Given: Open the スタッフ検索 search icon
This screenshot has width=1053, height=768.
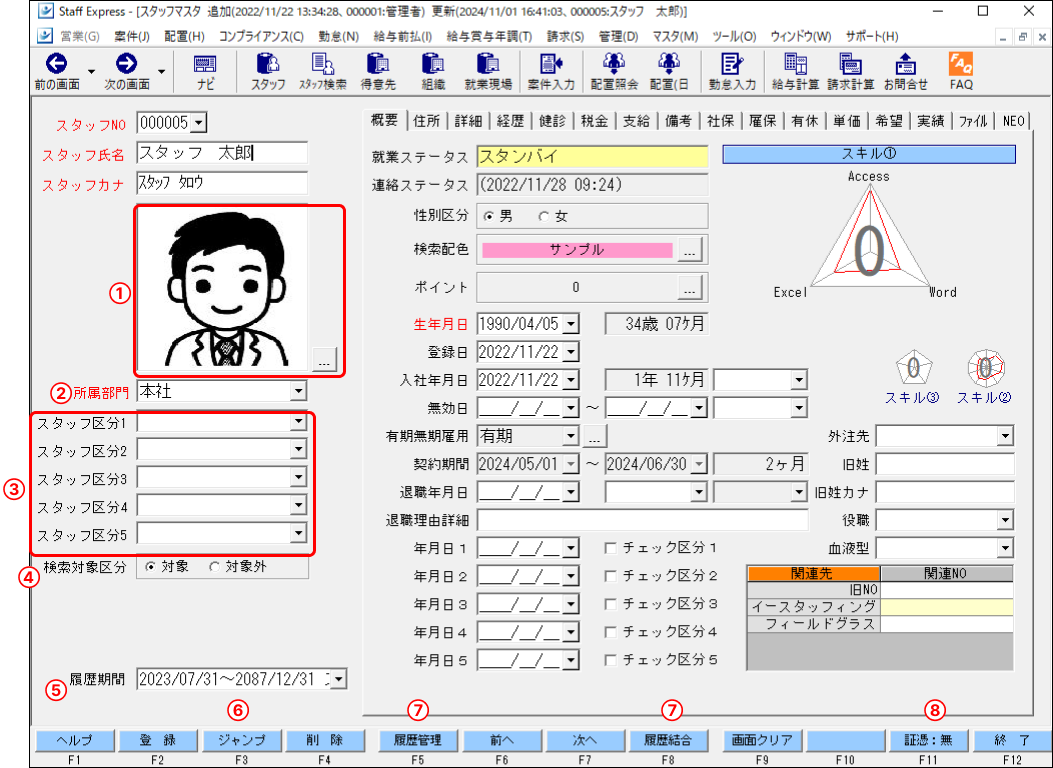Looking at the screenshot, I should pos(323,64).
